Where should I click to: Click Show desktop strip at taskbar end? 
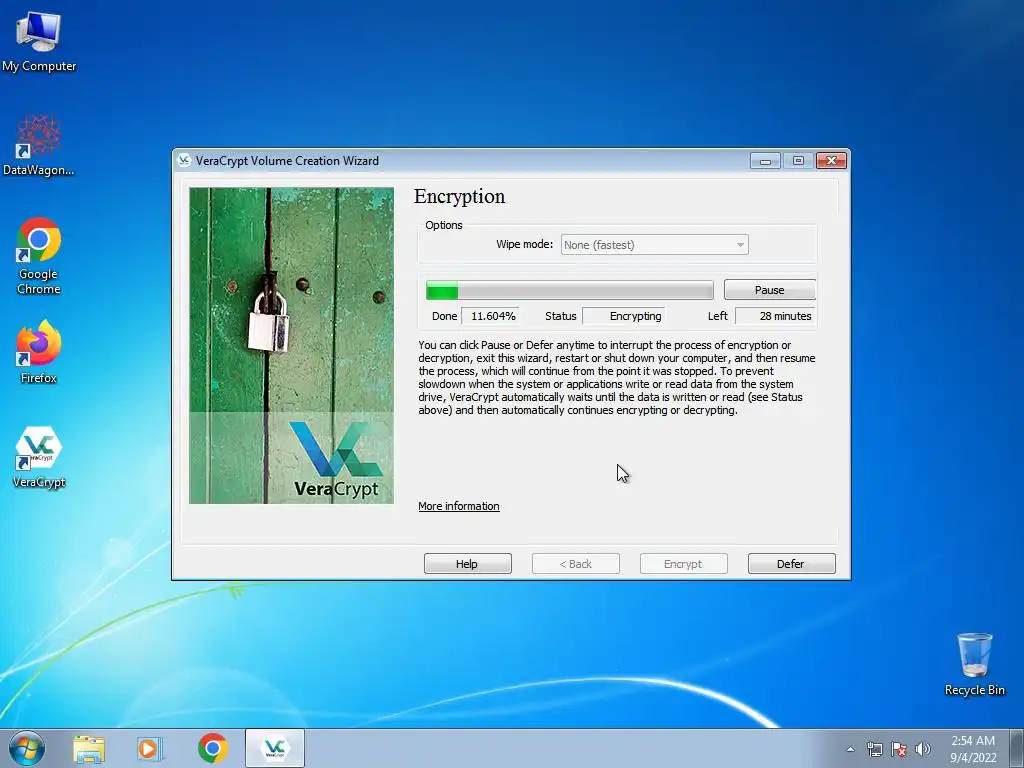[1017, 748]
